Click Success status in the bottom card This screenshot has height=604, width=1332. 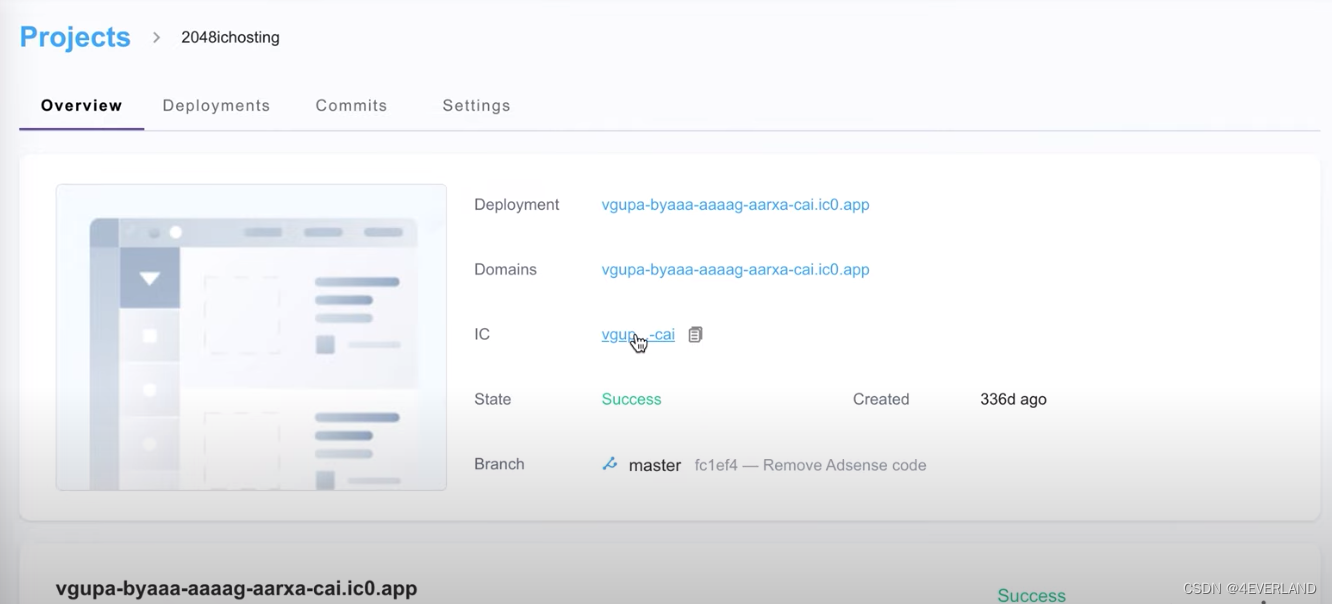[x=1031, y=595]
